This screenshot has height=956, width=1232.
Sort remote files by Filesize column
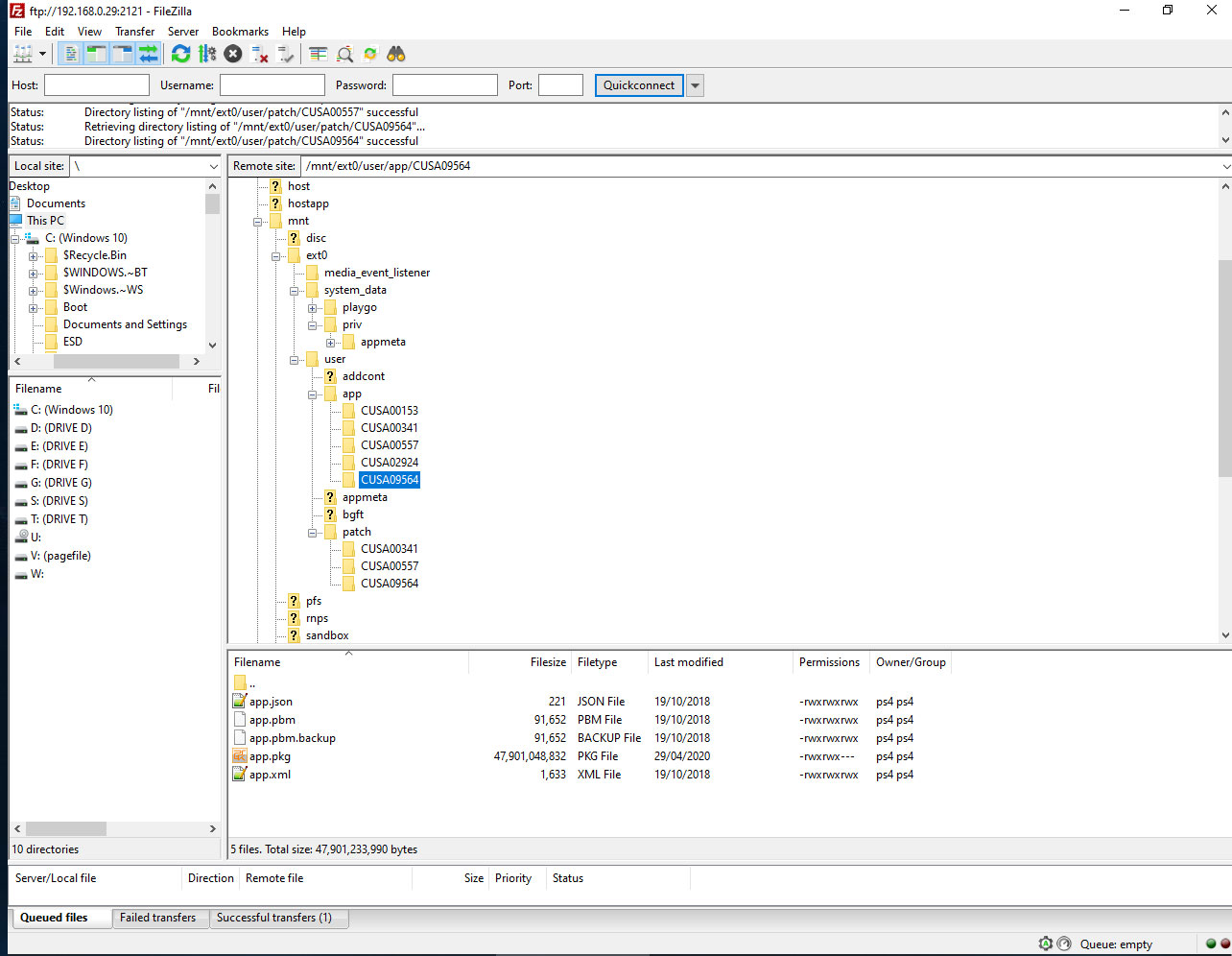520,662
